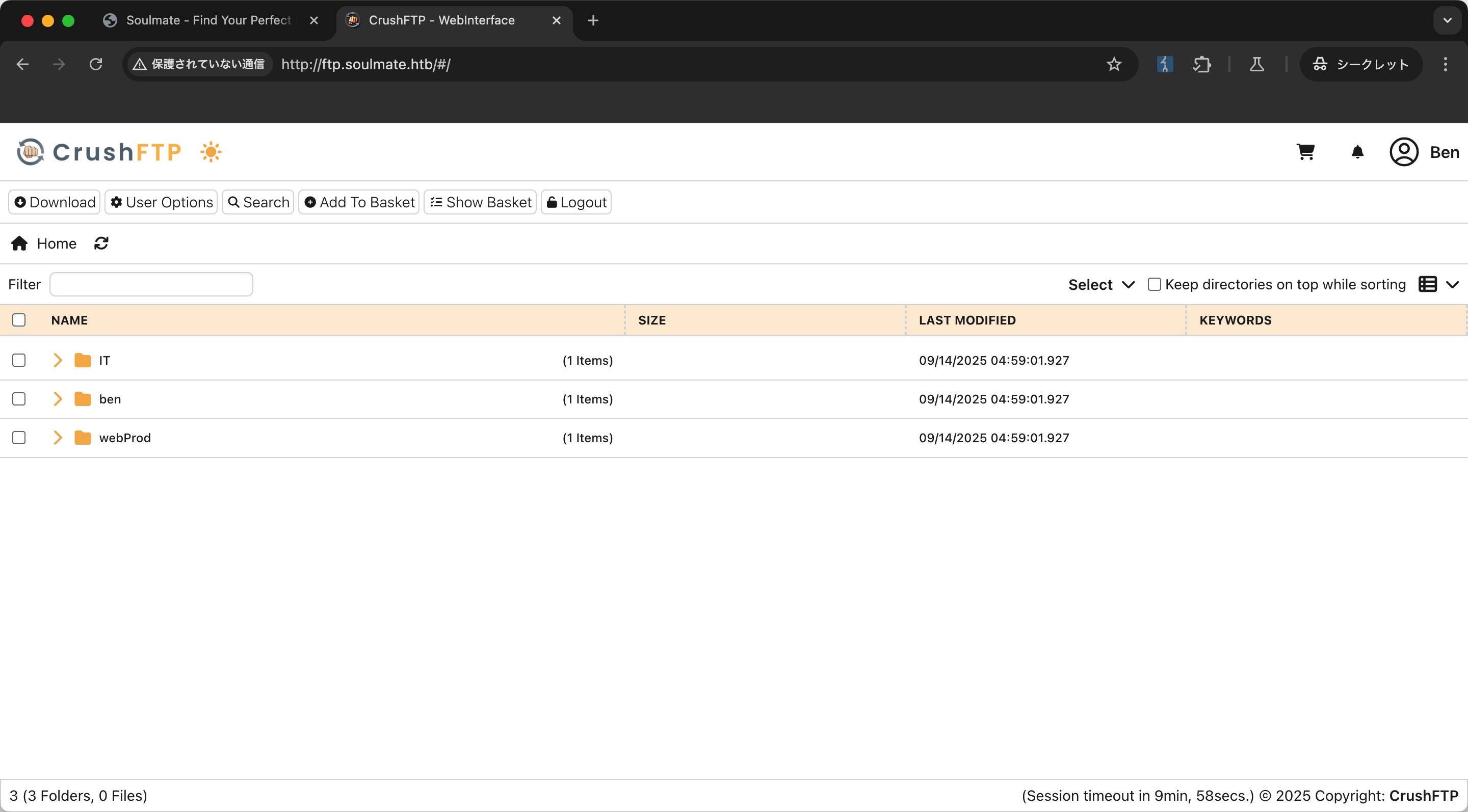Open the shopping cart basket icon

(x=1305, y=152)
